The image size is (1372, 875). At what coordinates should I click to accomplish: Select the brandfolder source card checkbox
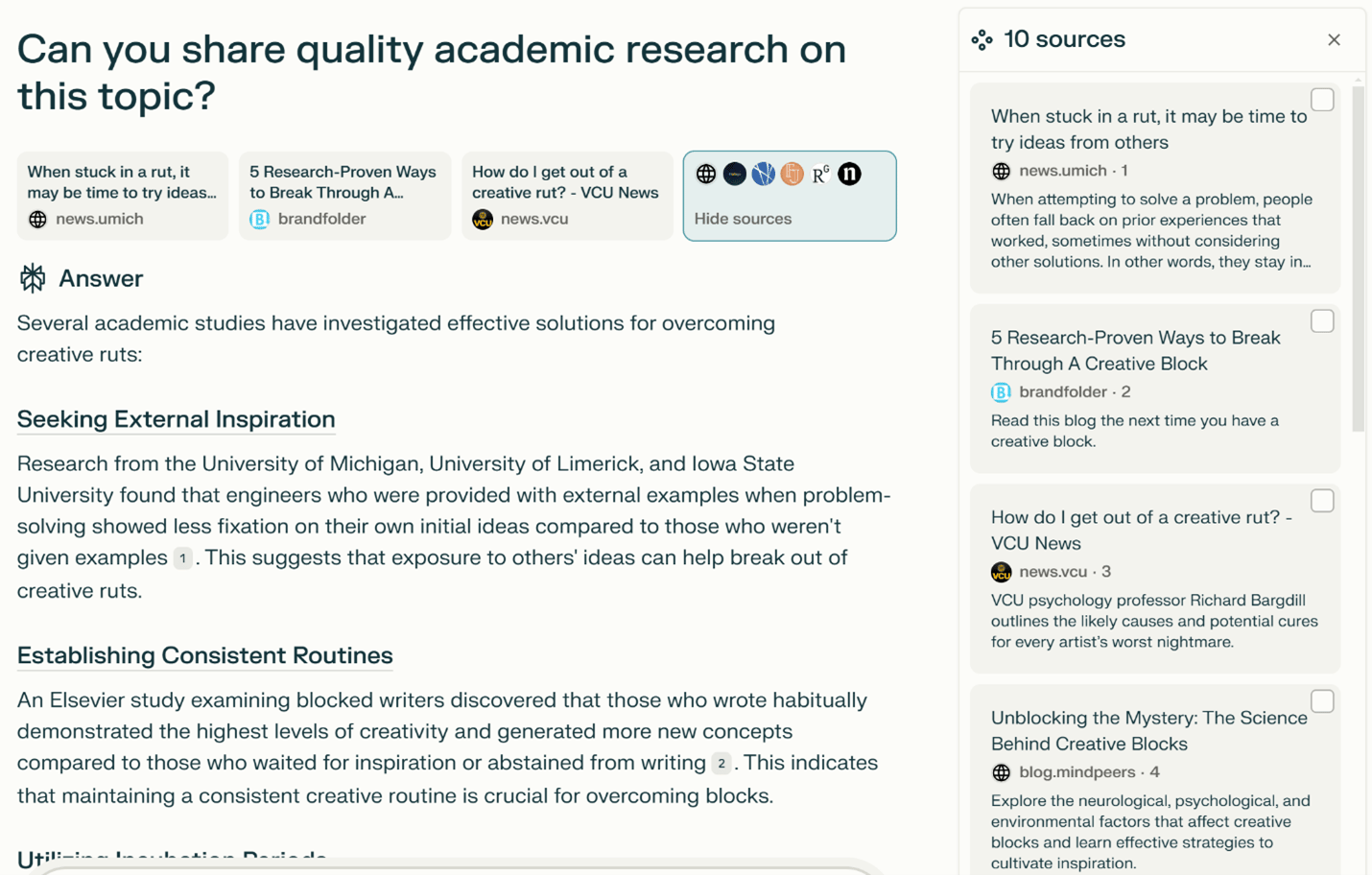point(1322,320)
